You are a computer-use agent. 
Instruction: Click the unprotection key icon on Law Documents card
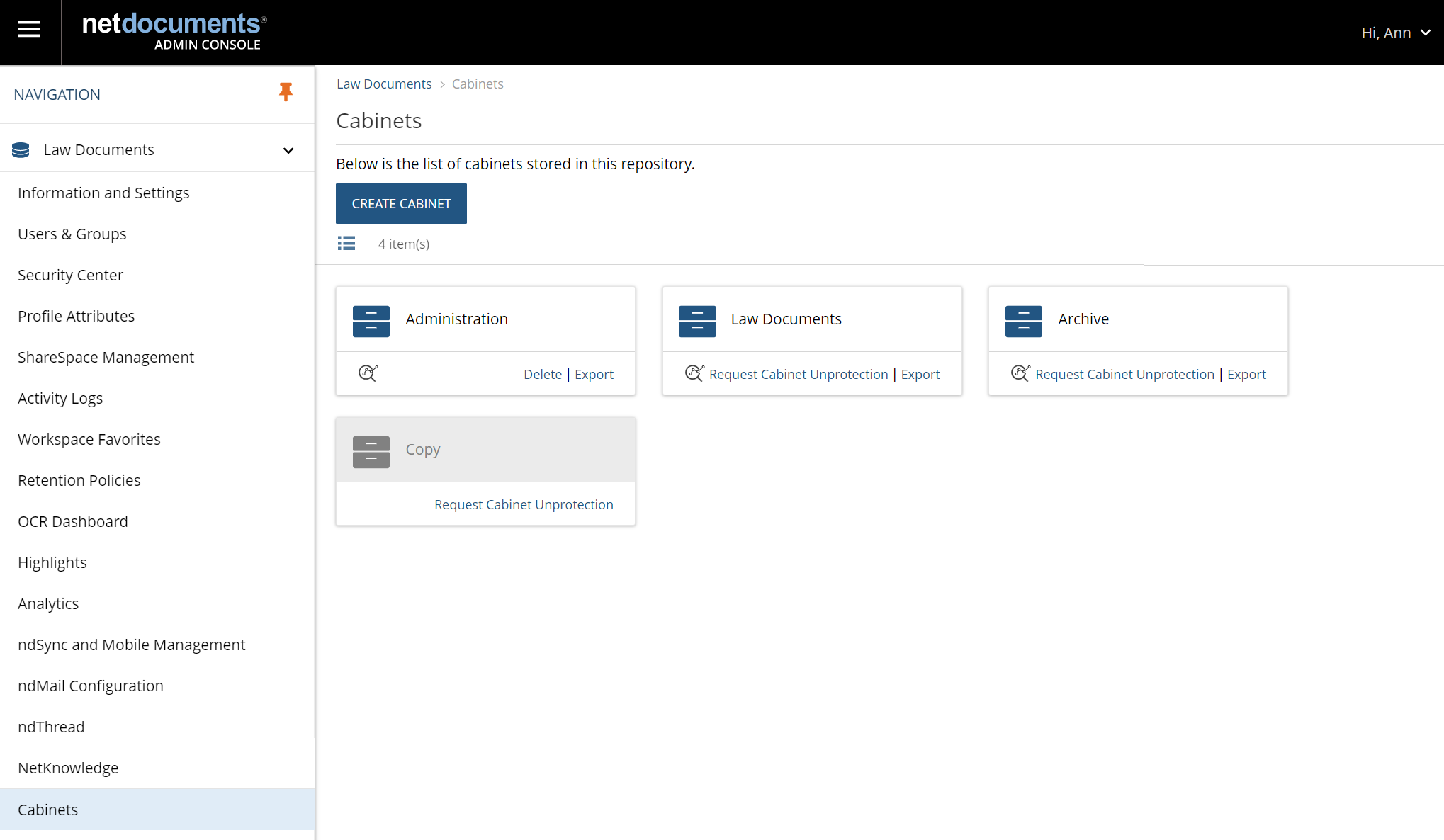click(x=693, y=373)
